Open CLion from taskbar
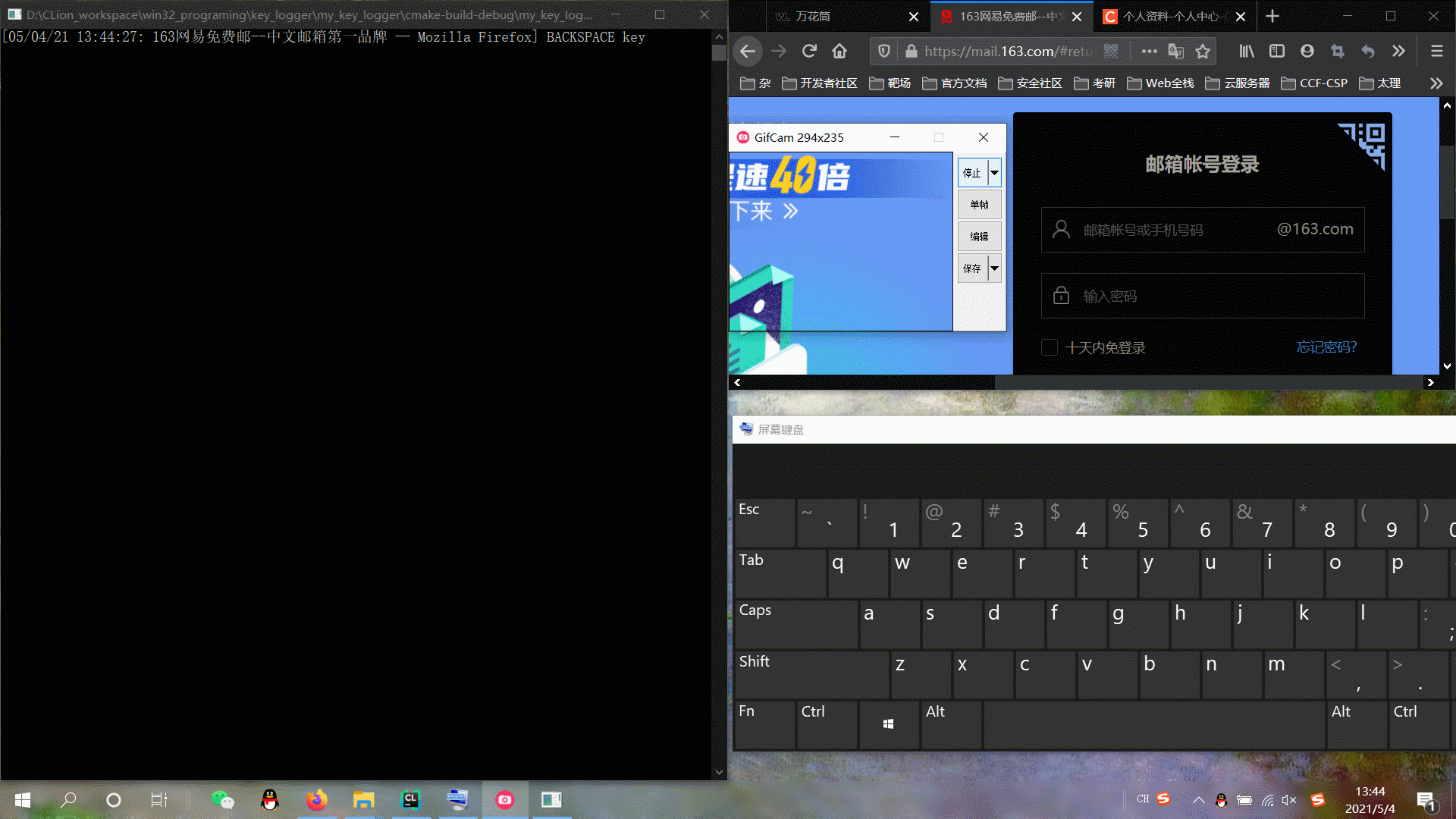The width and height of the screenshot is (1456, 819). pyautogui.click(x=410, y=799)
